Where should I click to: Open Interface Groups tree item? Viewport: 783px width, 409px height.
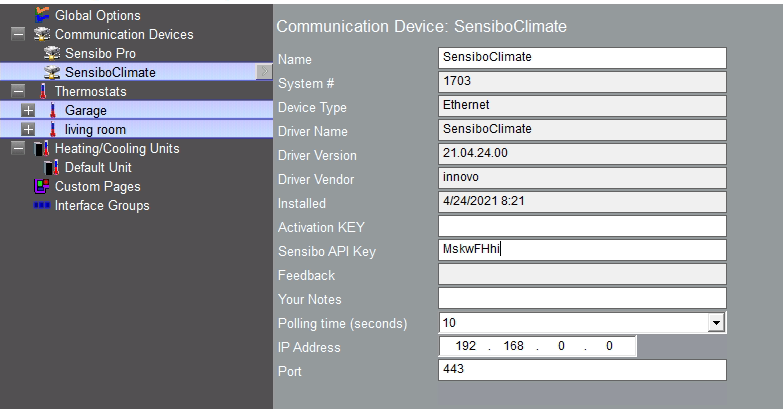tap(102, 205)
